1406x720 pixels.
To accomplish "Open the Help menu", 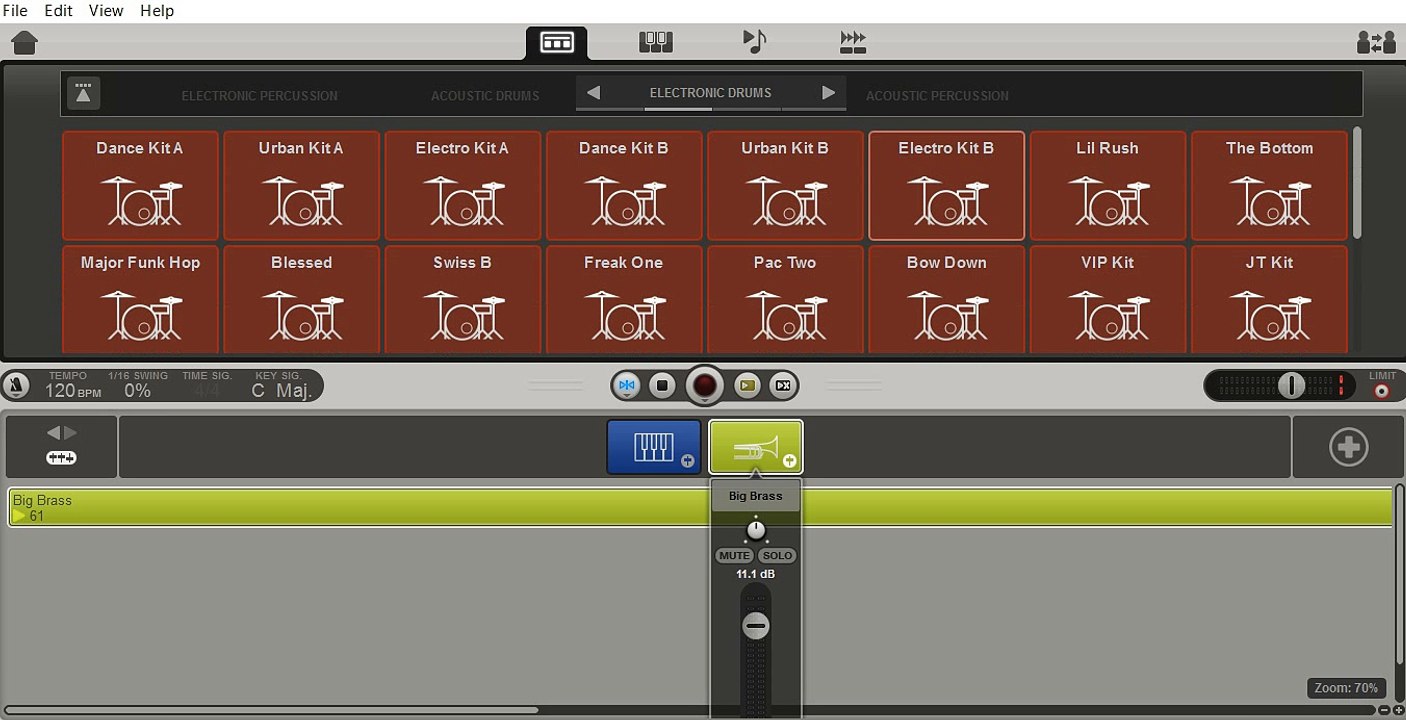I will tap(157, 10).
